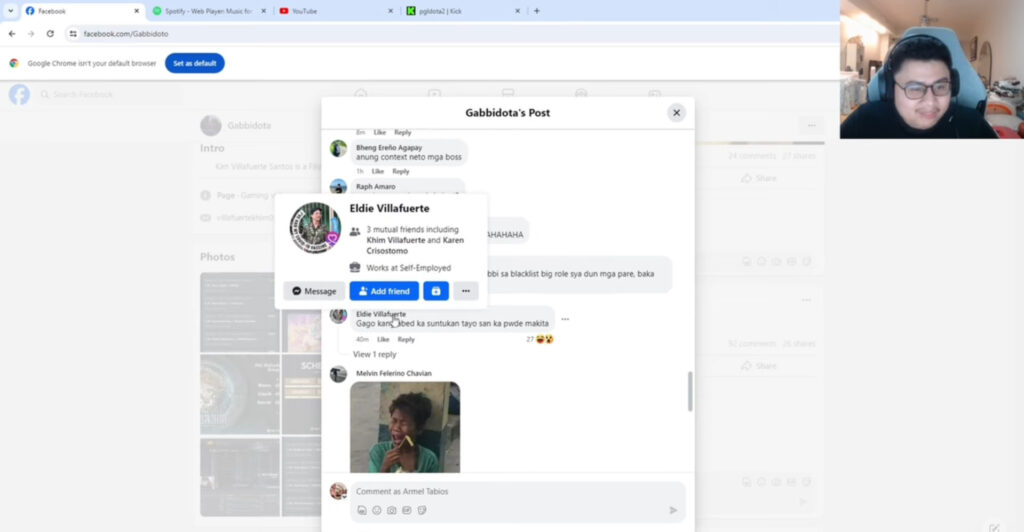
Task: Click the site information icon in address bar
Action: [73, 33]
